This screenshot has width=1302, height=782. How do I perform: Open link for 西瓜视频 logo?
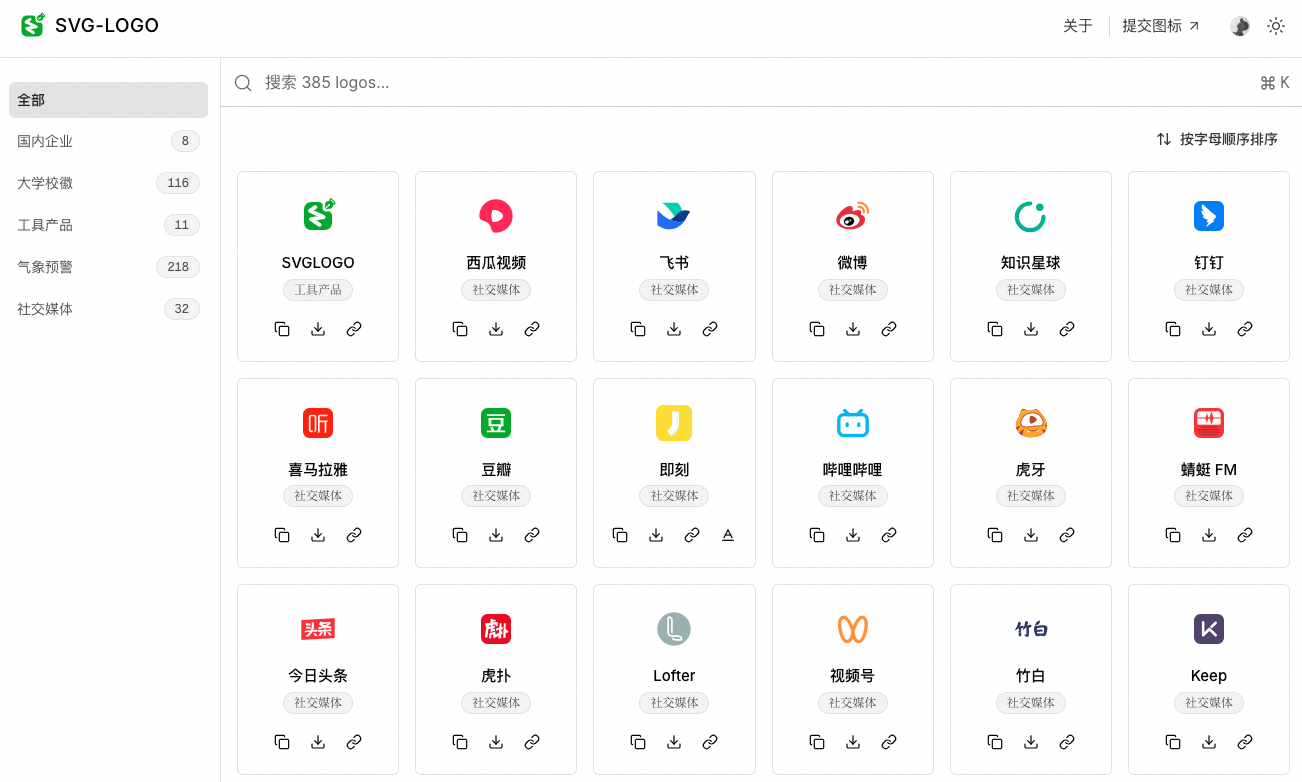(x=532, y=329)
